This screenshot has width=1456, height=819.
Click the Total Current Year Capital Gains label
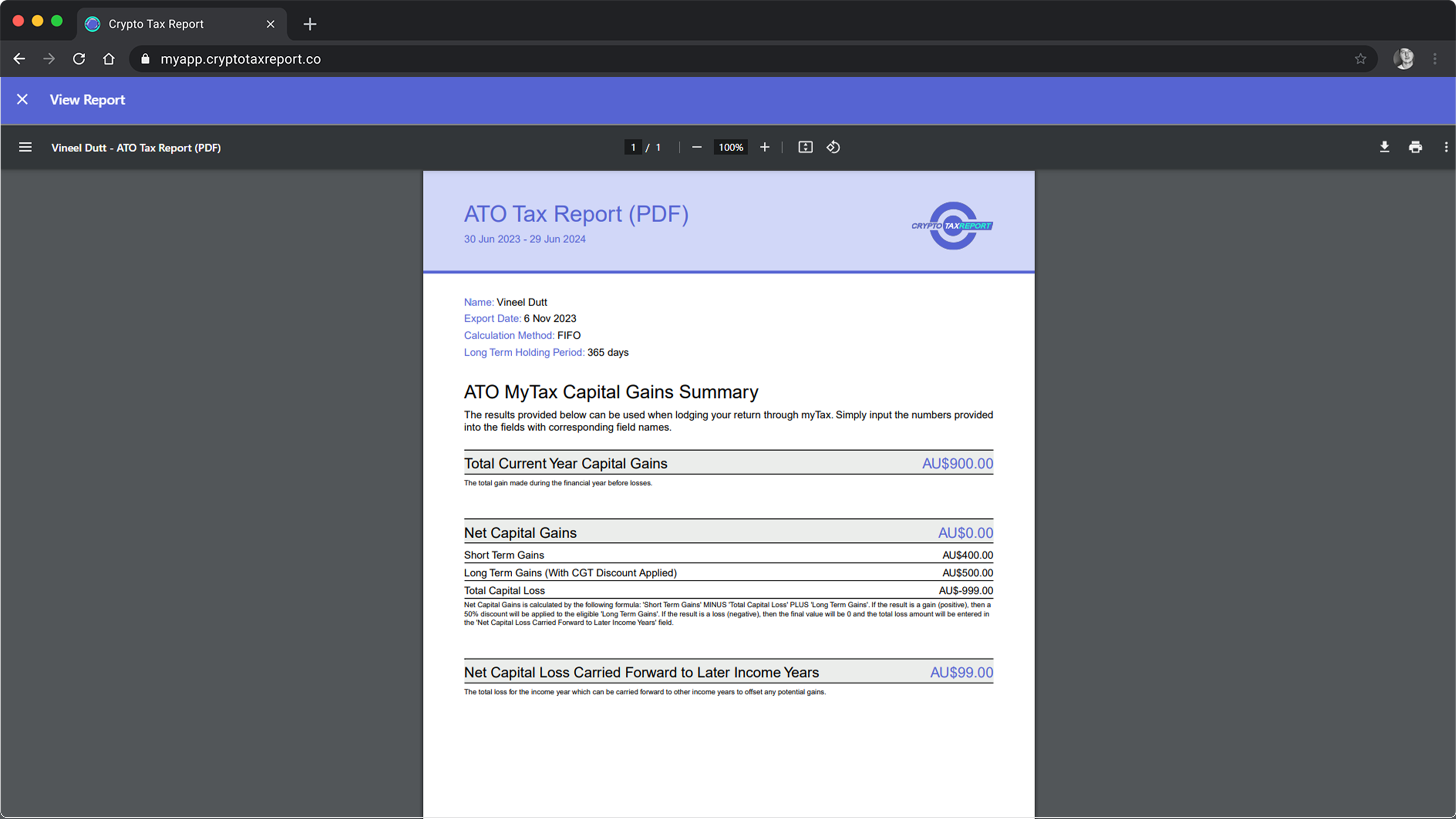tap(565, 464)
